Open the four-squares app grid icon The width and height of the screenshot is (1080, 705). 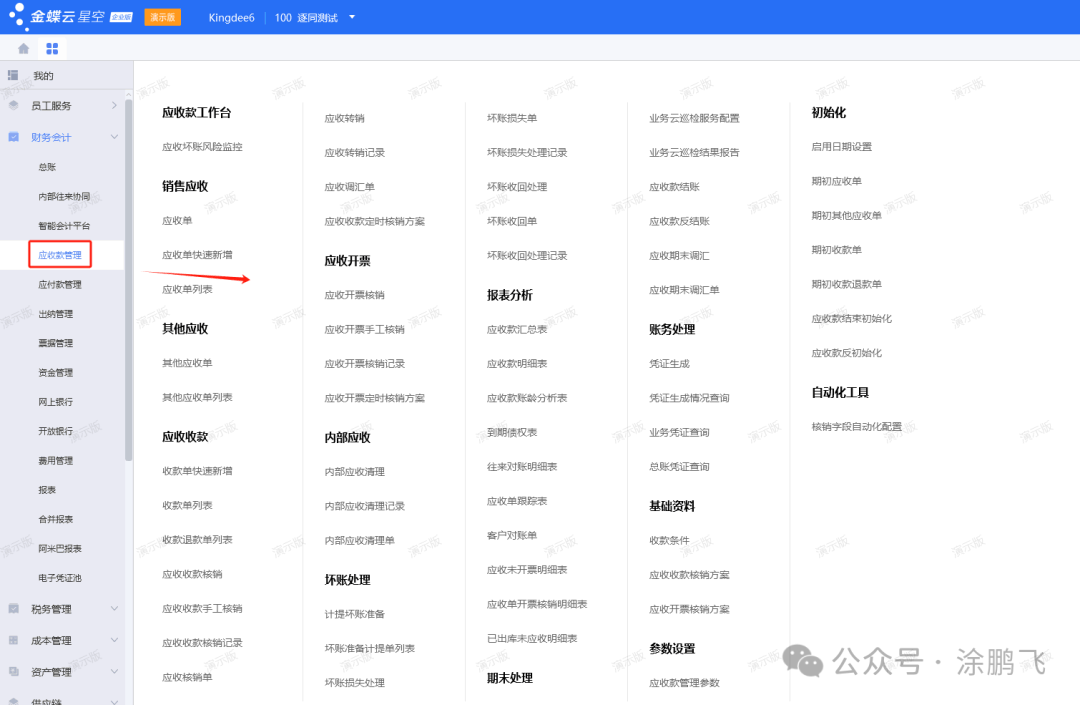pos(52,48)
